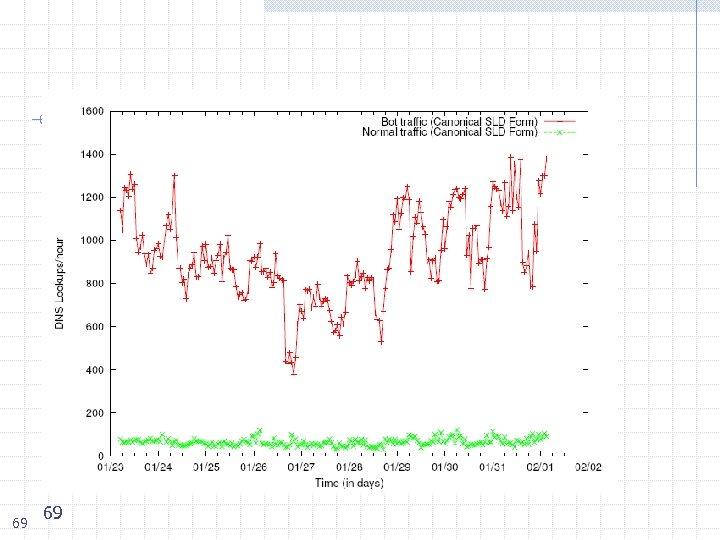Click the 1400 y-axis tick label
720x540 pixels.
[x=92, y=154]
